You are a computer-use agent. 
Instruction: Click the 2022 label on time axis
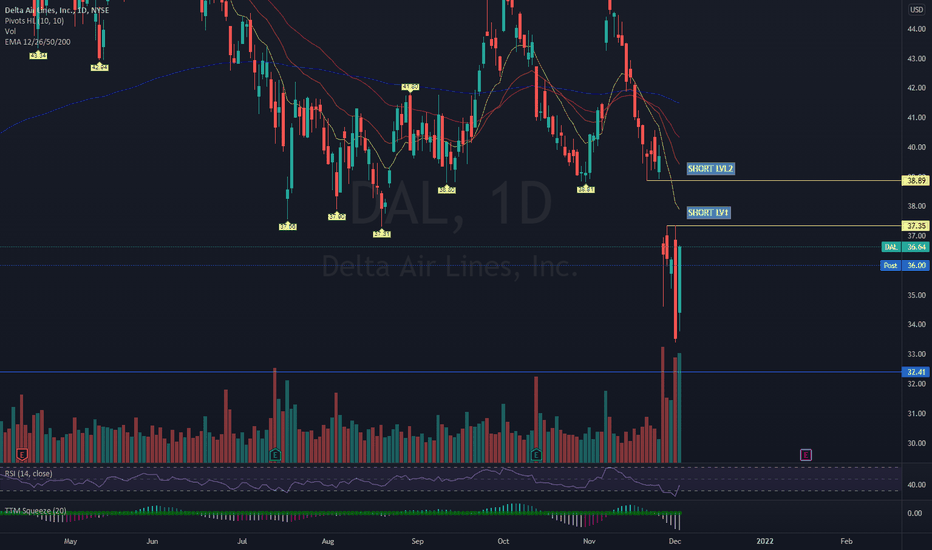(x=764, y=541)
